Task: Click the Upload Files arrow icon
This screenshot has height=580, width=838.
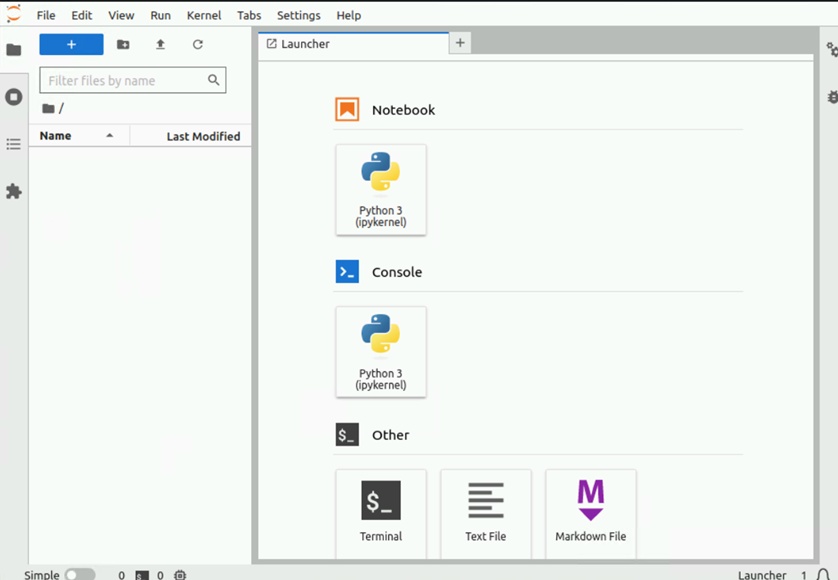Action: (160, 44)
